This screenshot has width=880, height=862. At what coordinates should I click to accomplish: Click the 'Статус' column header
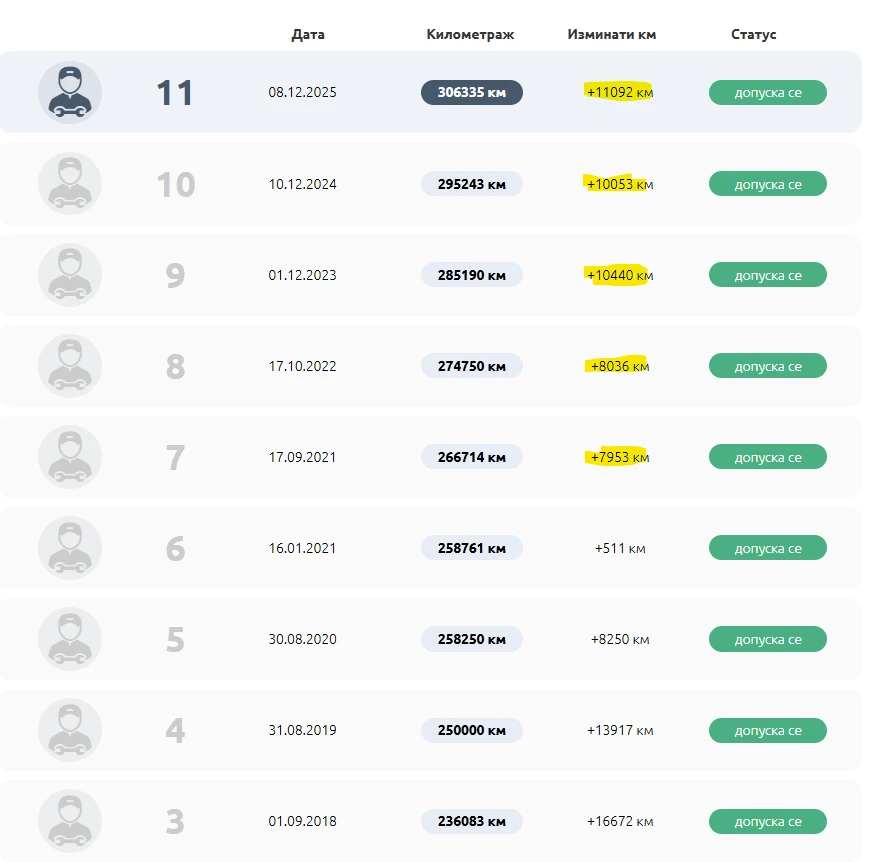click(753, 34)
